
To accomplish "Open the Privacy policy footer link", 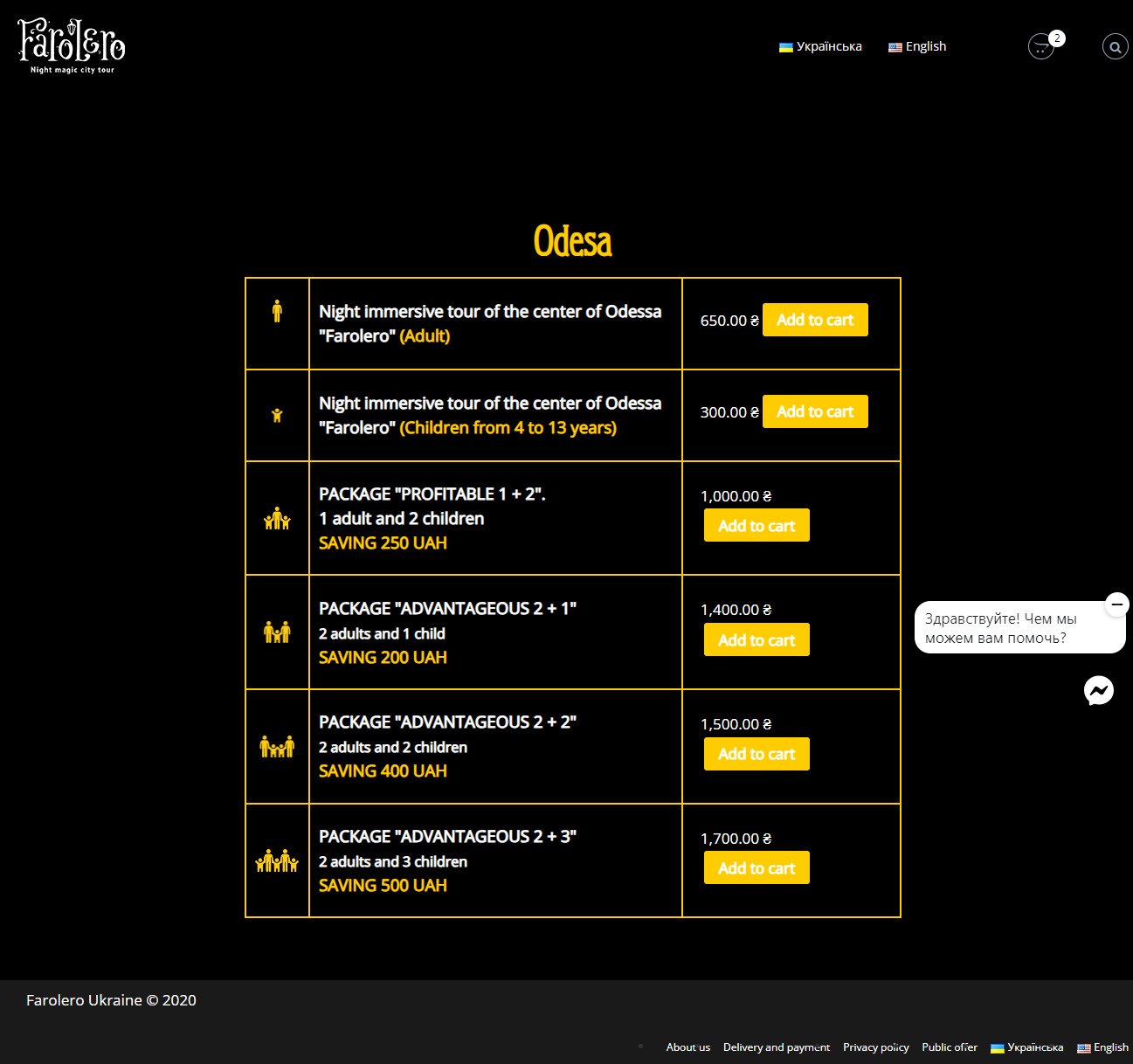I will 875,1047.
